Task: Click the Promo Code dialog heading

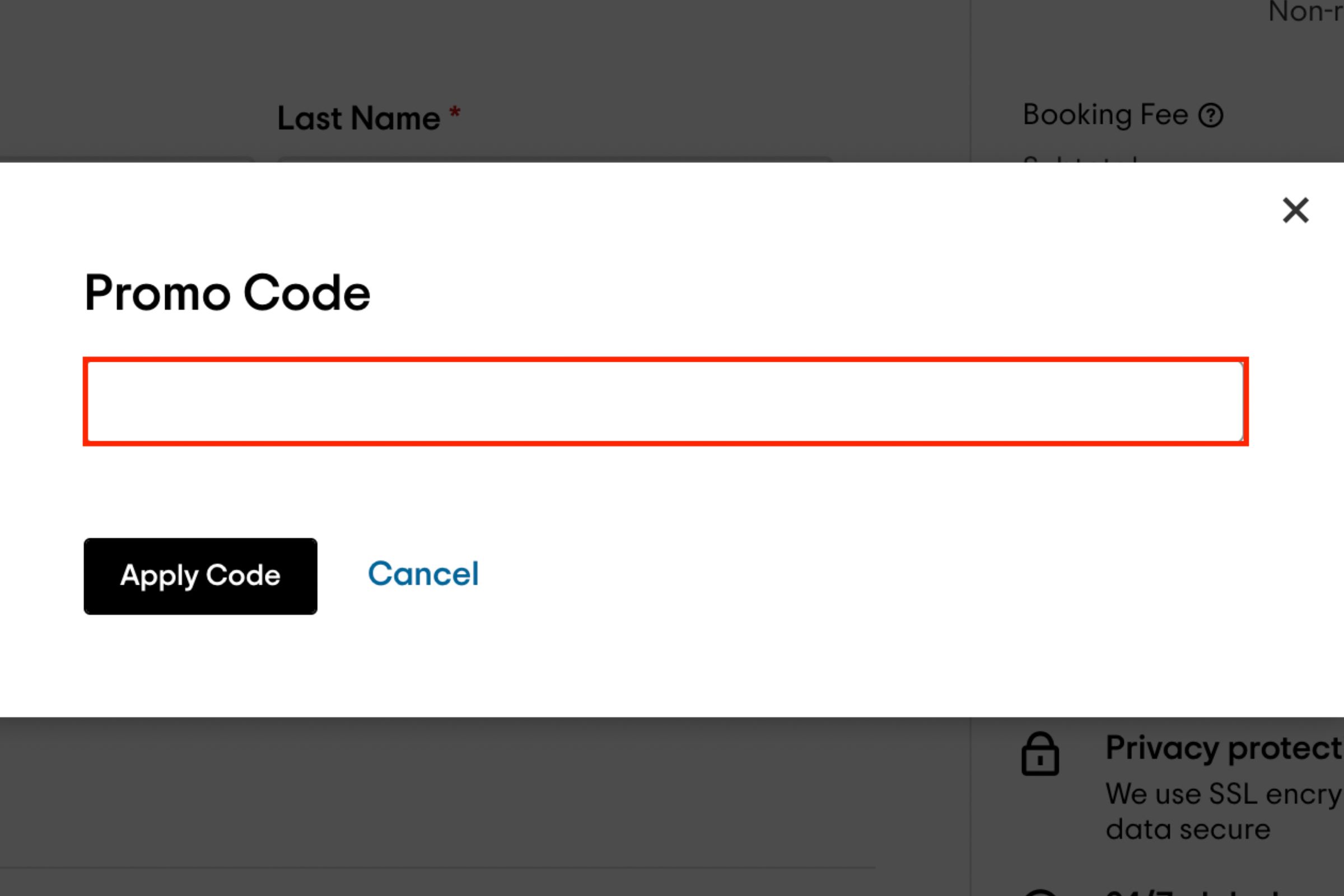Action: pos(227,292)
